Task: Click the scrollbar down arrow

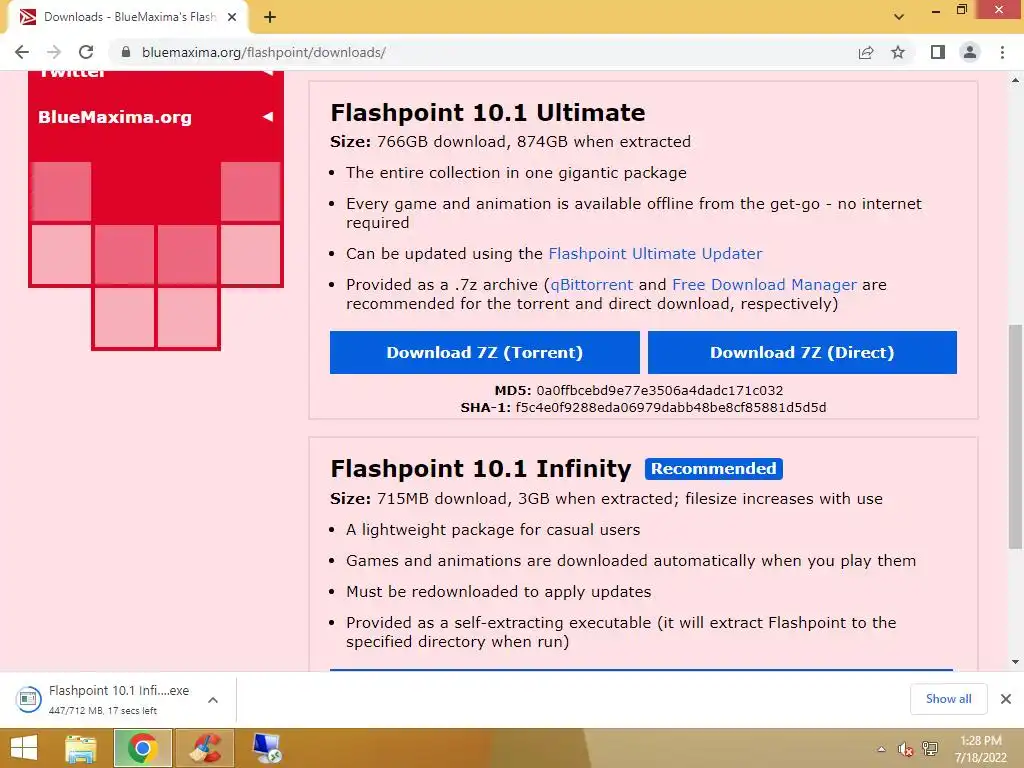Action: pos(1016,662)
